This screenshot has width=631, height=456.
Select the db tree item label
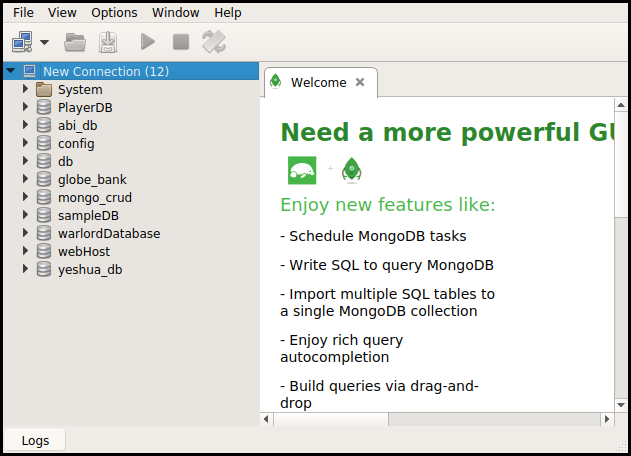click(65, 161)
